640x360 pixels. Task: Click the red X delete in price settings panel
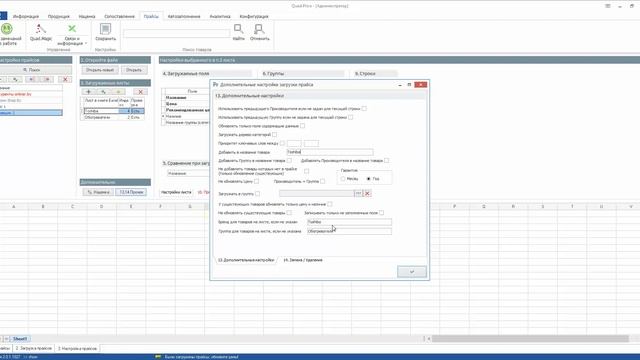coord(65,79)
